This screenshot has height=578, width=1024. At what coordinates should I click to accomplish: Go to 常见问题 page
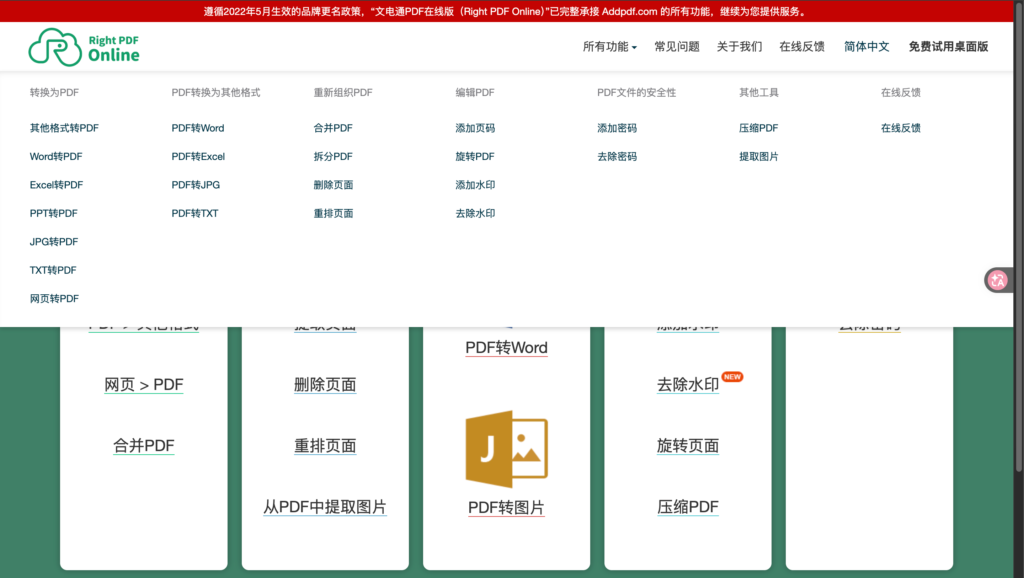tap(677, 46)
